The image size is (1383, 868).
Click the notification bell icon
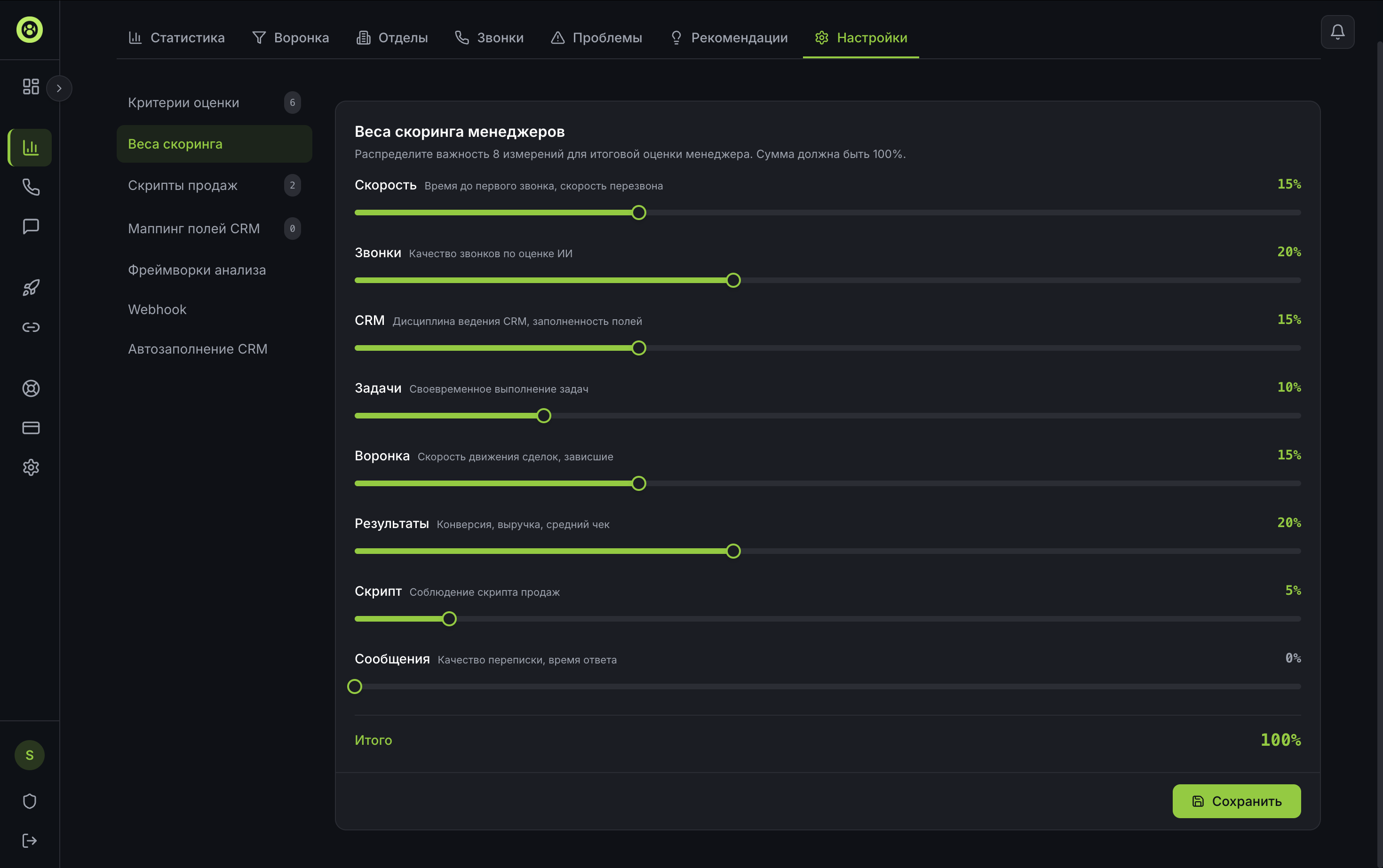point(1337,32)
